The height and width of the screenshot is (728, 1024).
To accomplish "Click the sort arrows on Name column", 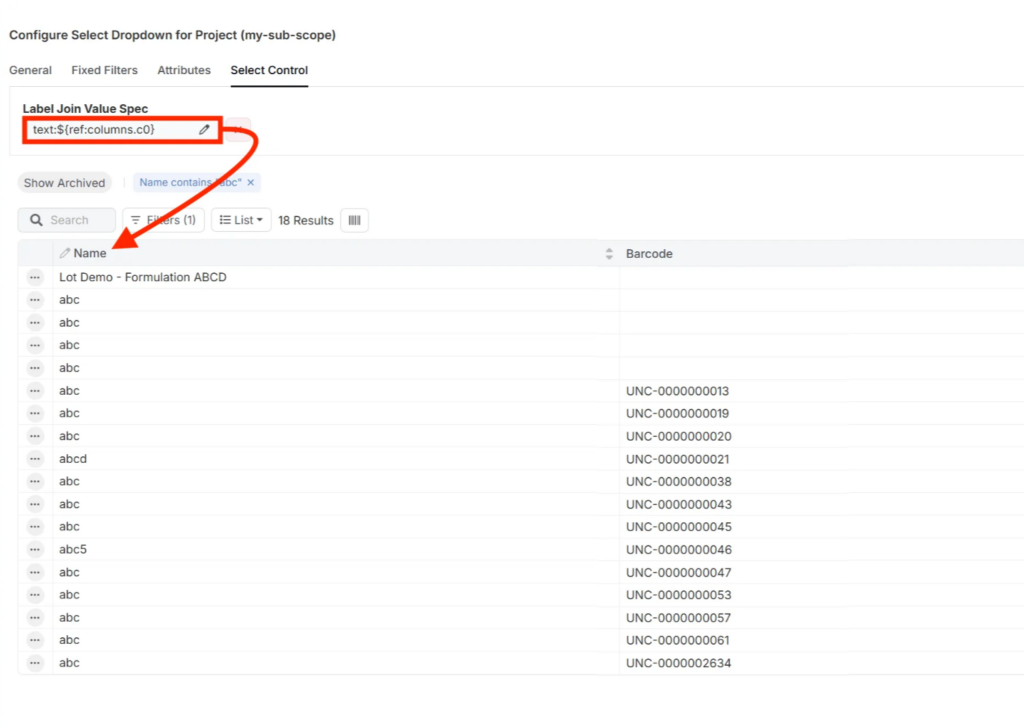I will [x=609, y=254].
